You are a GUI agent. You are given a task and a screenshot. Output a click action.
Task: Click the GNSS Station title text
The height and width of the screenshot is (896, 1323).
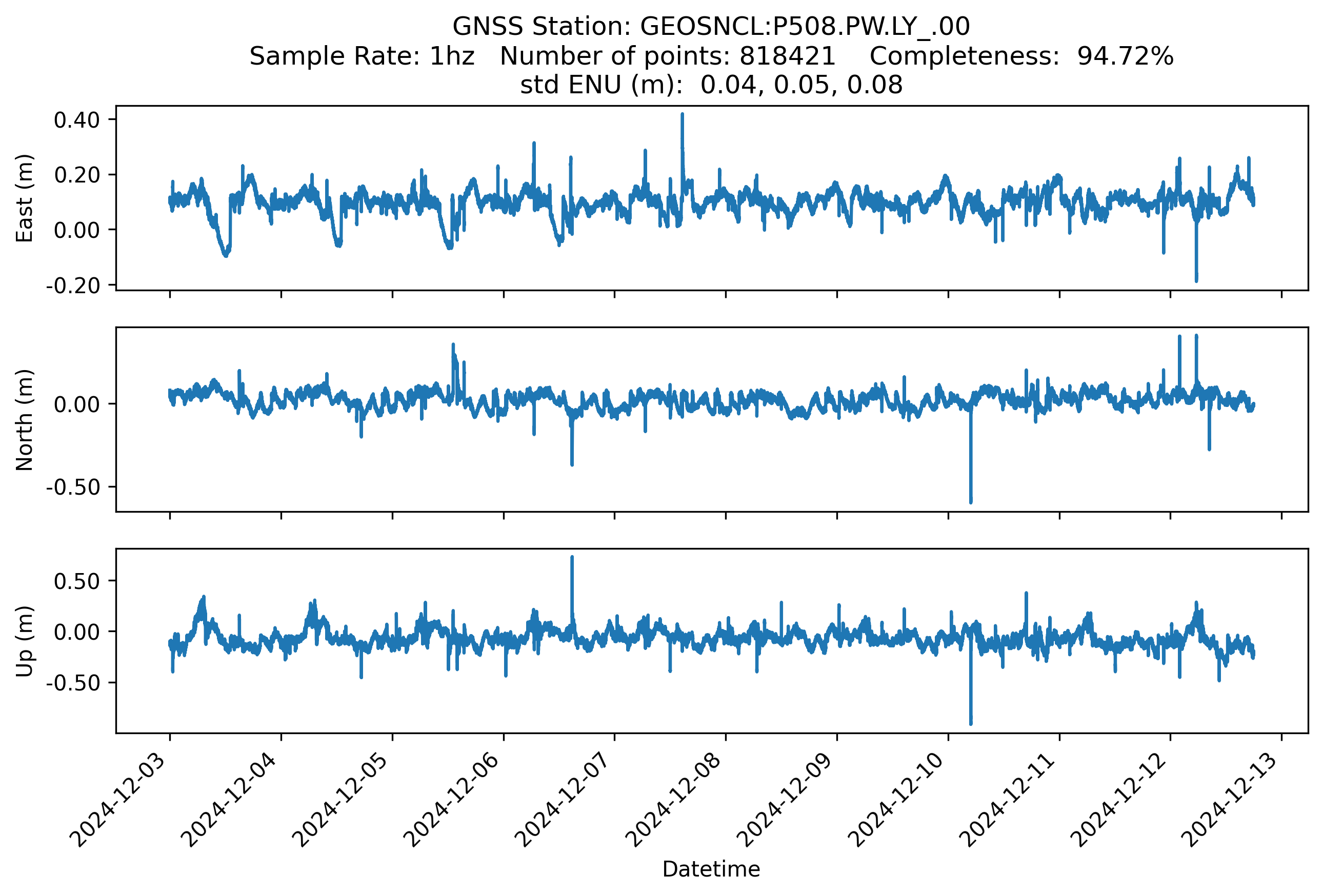tap(711, 27)
